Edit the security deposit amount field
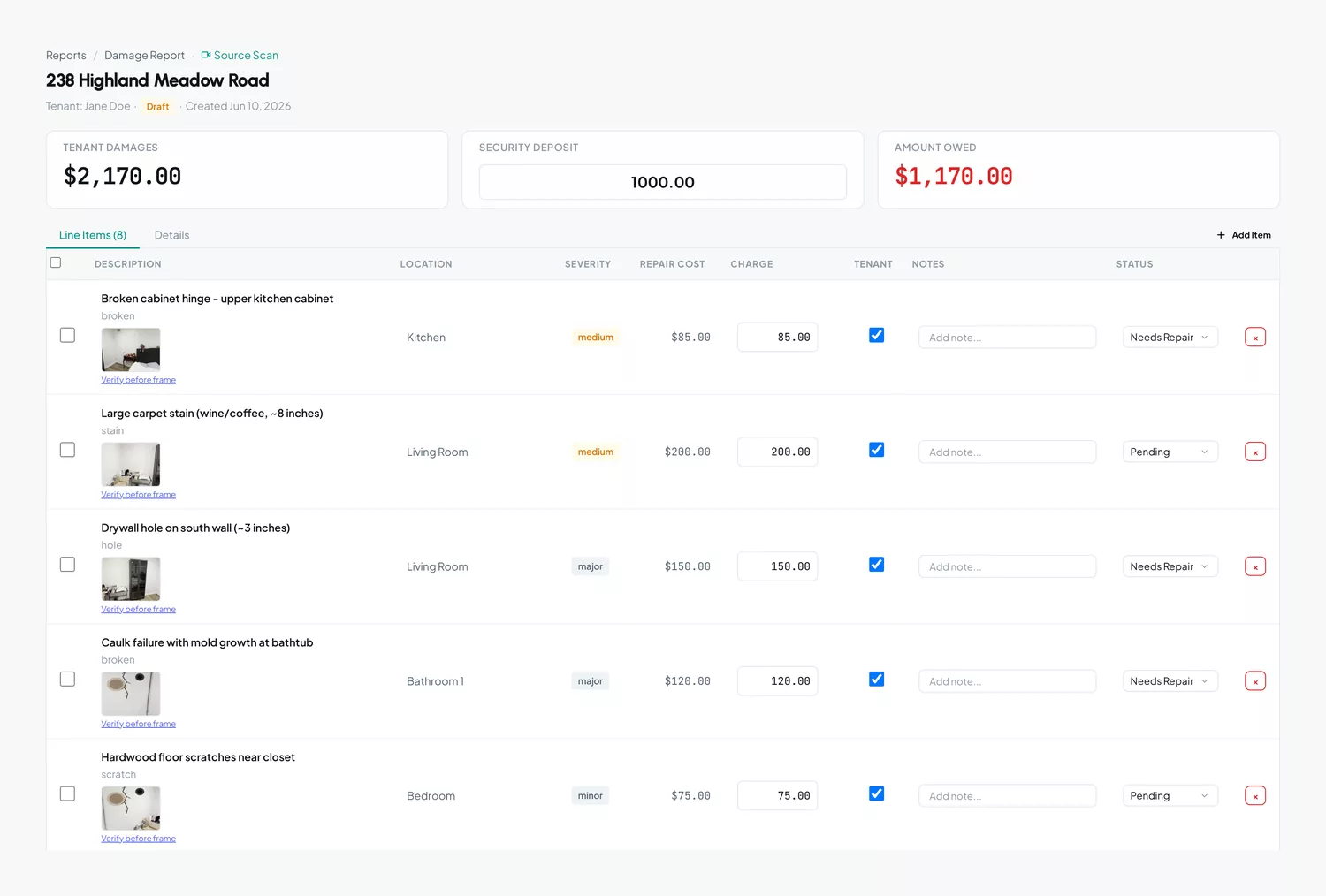The height and width of the screenshot is (896, 1326). click(x=662, y=182)
